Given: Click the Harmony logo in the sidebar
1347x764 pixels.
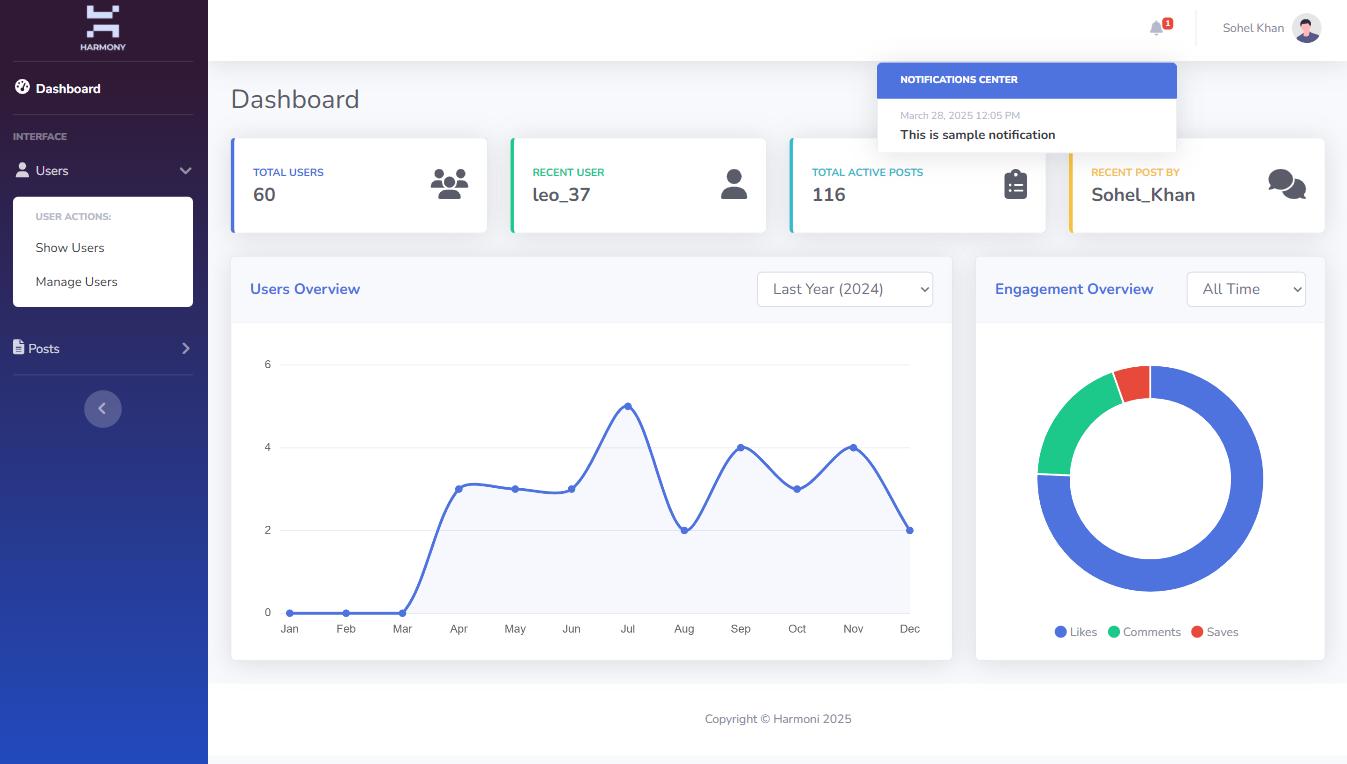Looking at the screenshot, I should point(103,28).
